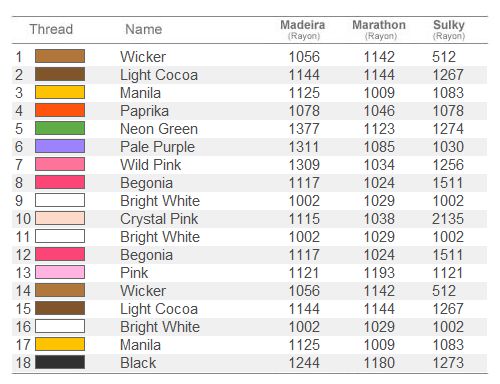Viewport: 500px width, 384px height.
Task: Select Marathon code 1193 for Pink
Action: click(379, 273)
